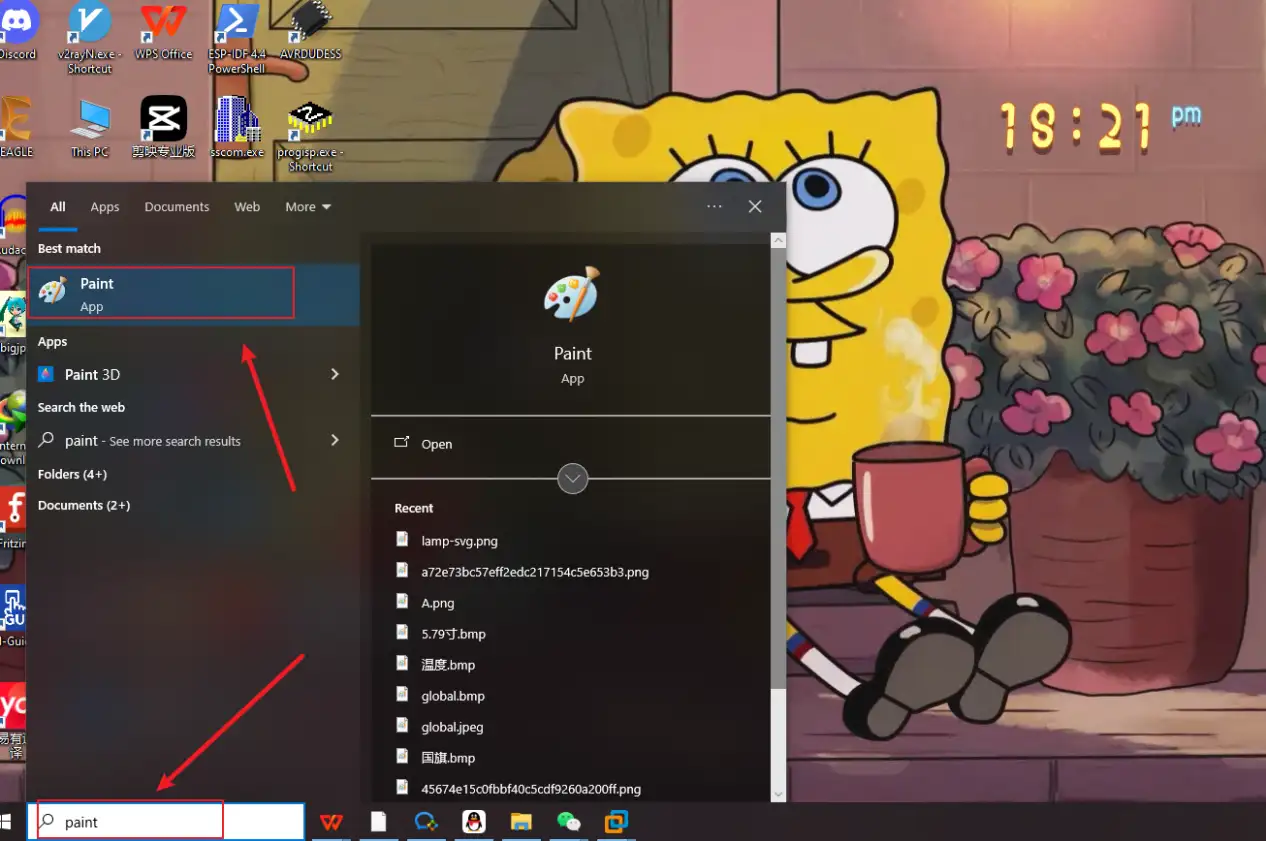The width and height of the screenshot is (1266, 841).
Task: Click the Paint 3D app icon
Action: point(46,374)
